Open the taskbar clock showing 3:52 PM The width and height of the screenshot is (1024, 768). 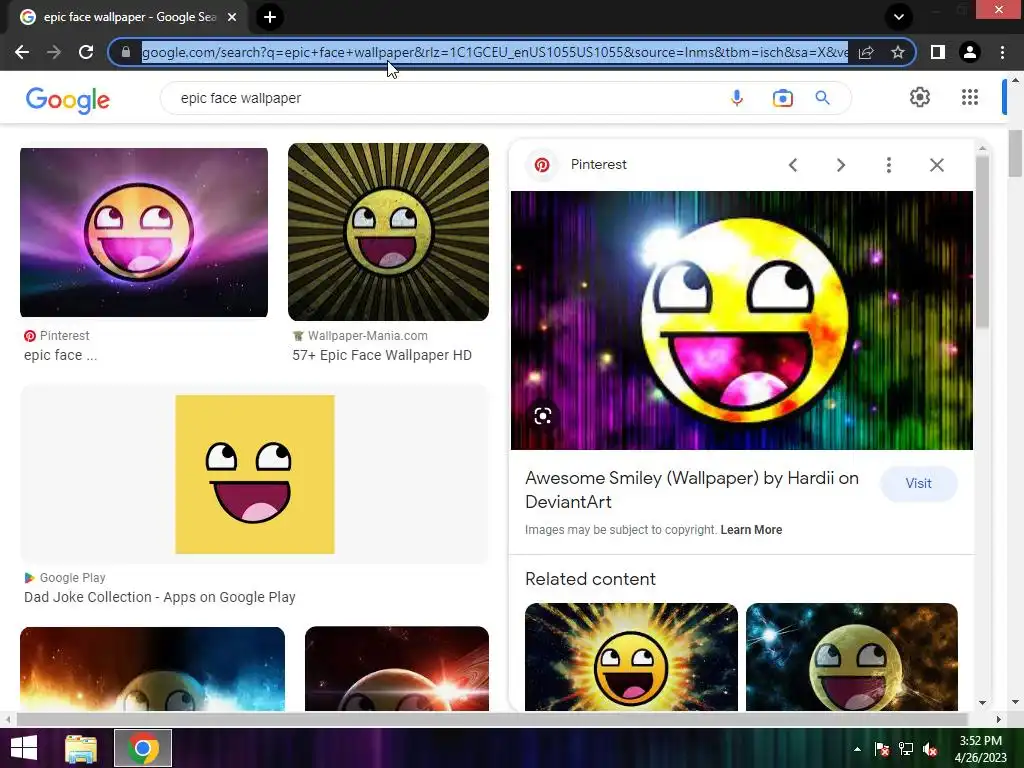click(x=980, y=749)
